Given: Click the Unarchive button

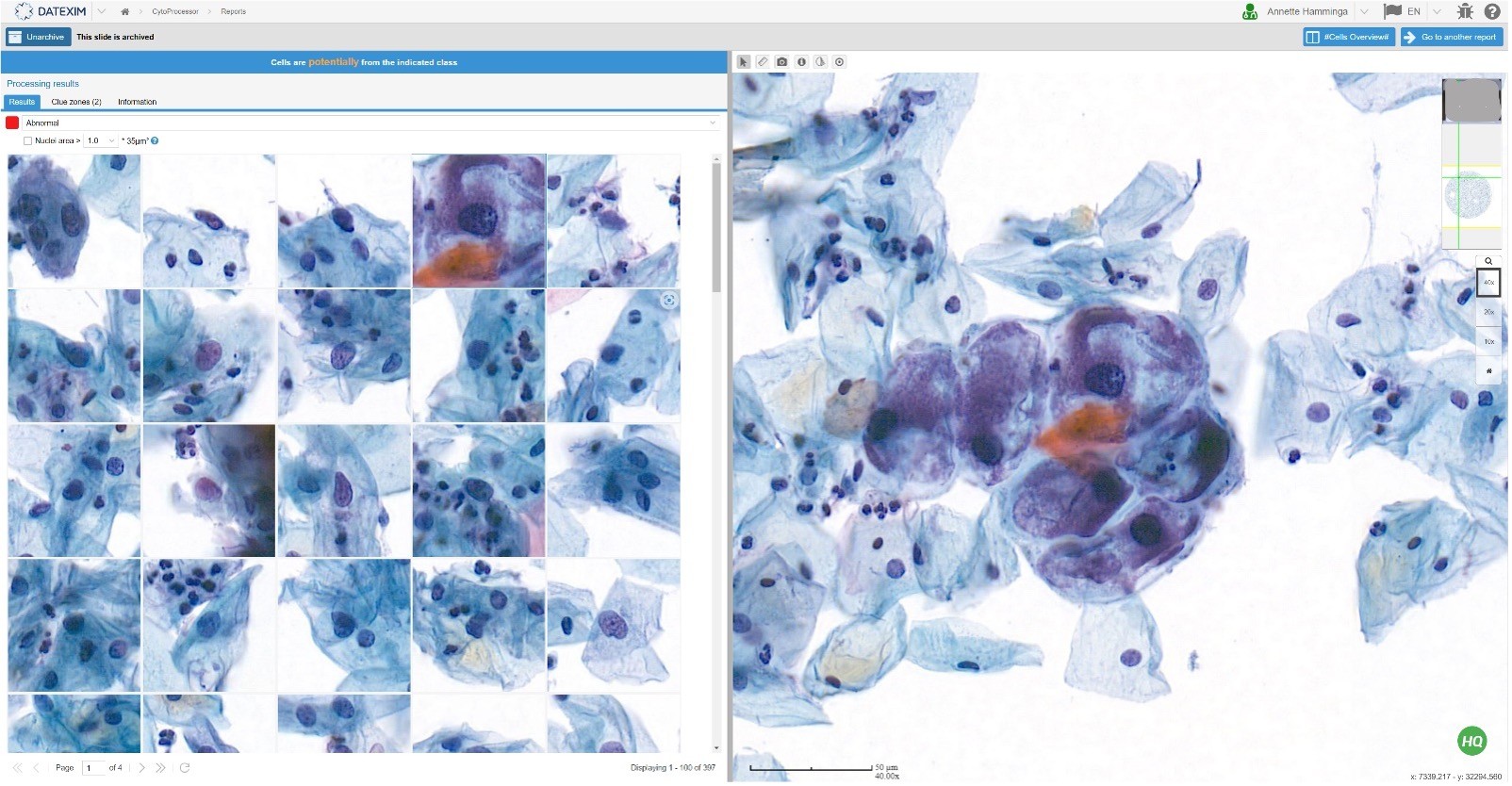Looking at the screenshot, I should coord(39,37).
